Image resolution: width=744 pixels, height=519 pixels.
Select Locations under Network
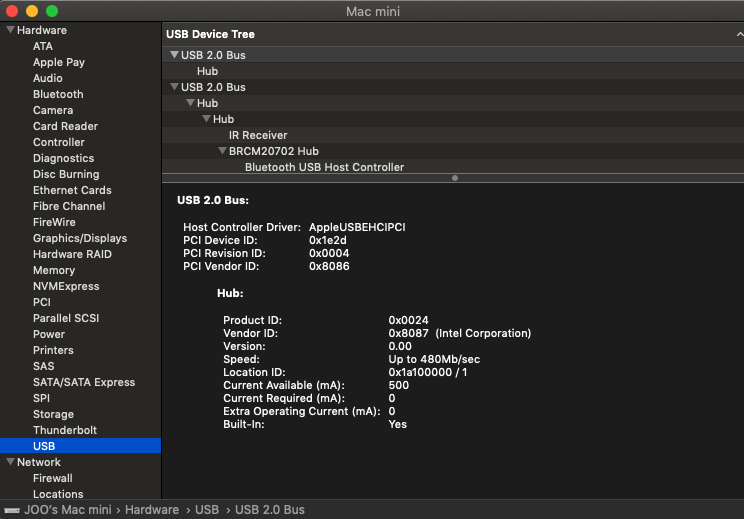[58, 494]
